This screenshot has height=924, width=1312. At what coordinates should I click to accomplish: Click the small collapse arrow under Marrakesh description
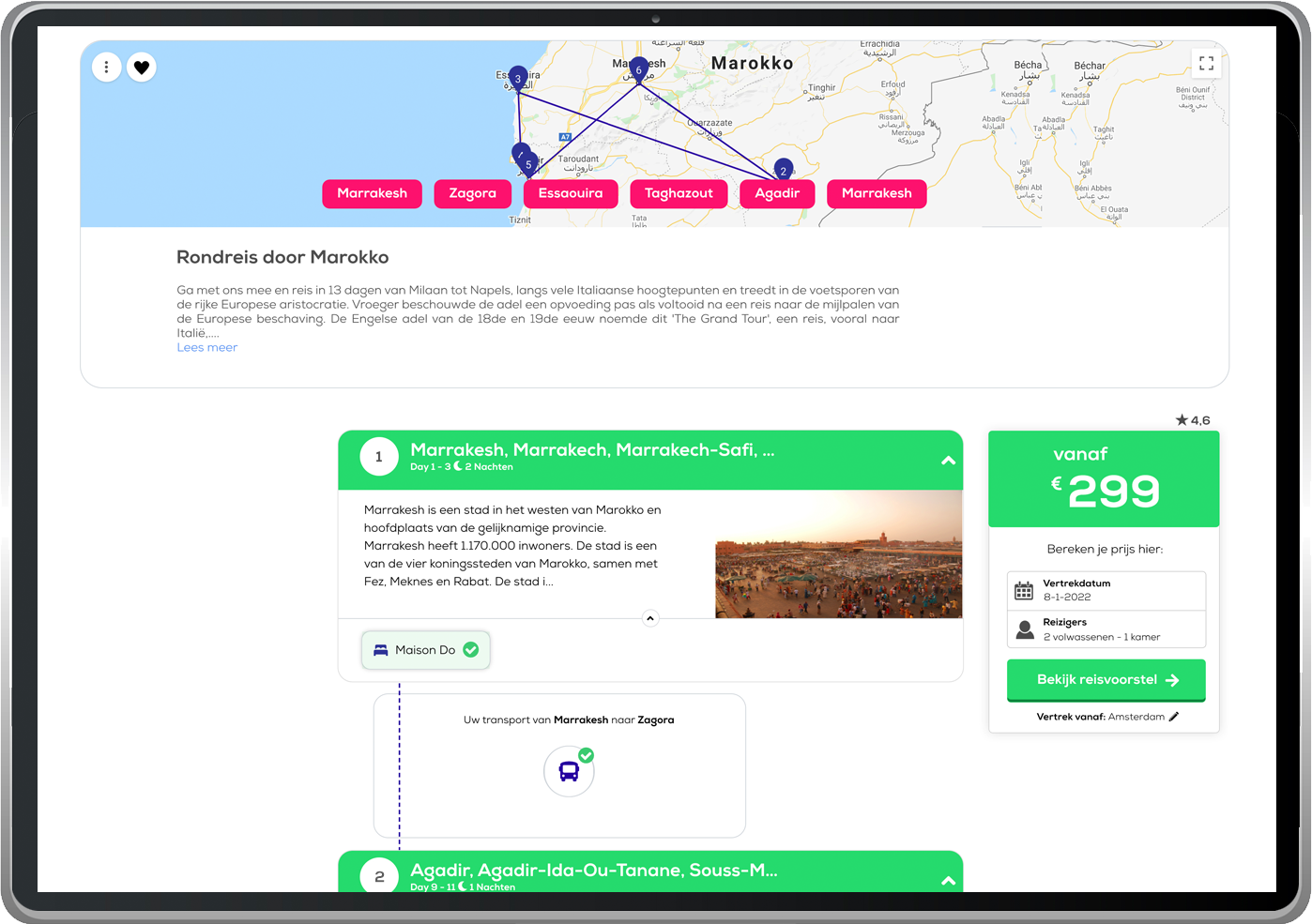[650, 618]
